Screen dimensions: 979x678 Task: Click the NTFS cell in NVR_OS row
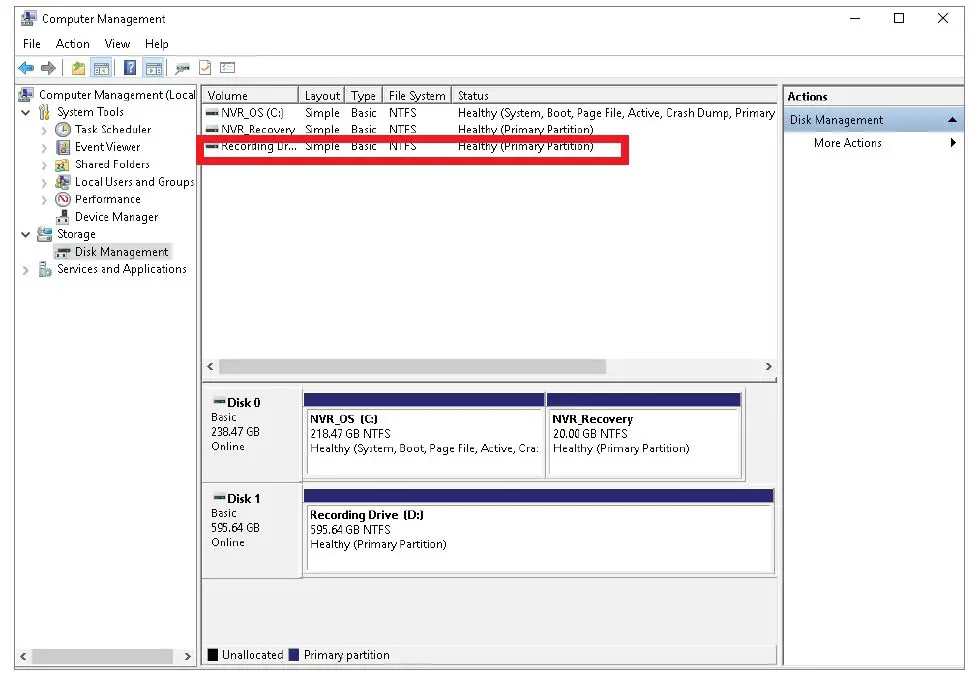click(x=403, y=113)
